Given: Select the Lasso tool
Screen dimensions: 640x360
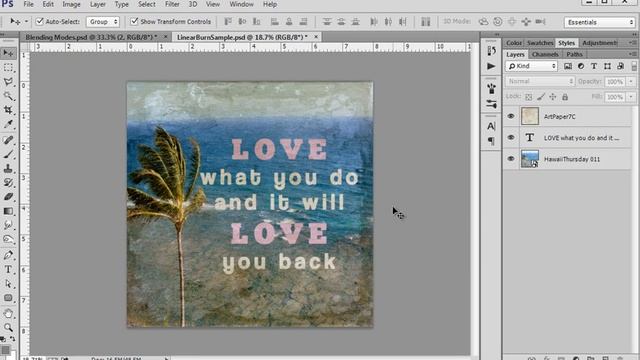Looking at the screenshot, I should (8, 82).
